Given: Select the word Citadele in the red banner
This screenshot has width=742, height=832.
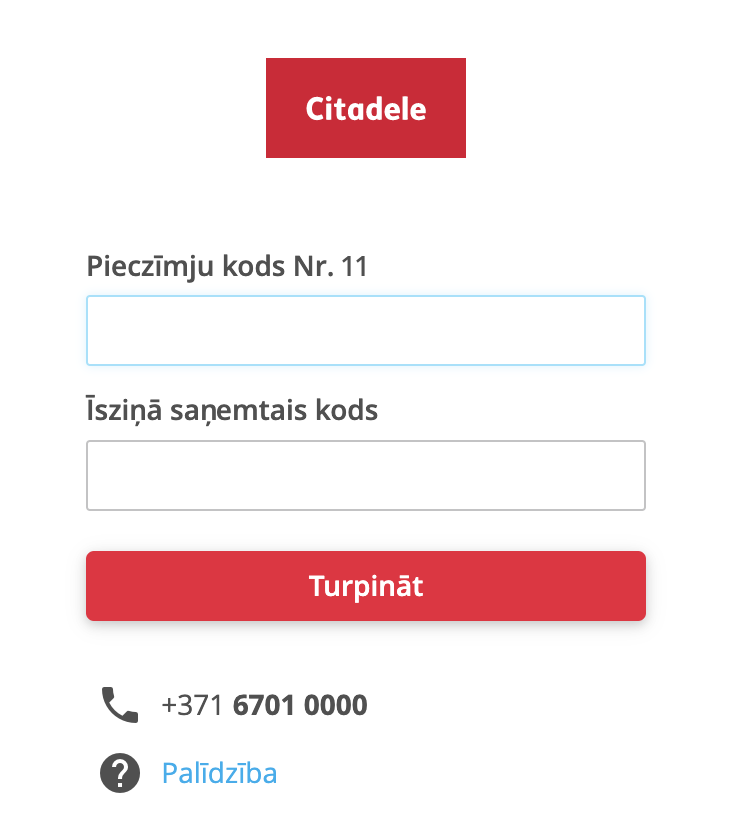Looking at the screenshot, I should point(366,109).
